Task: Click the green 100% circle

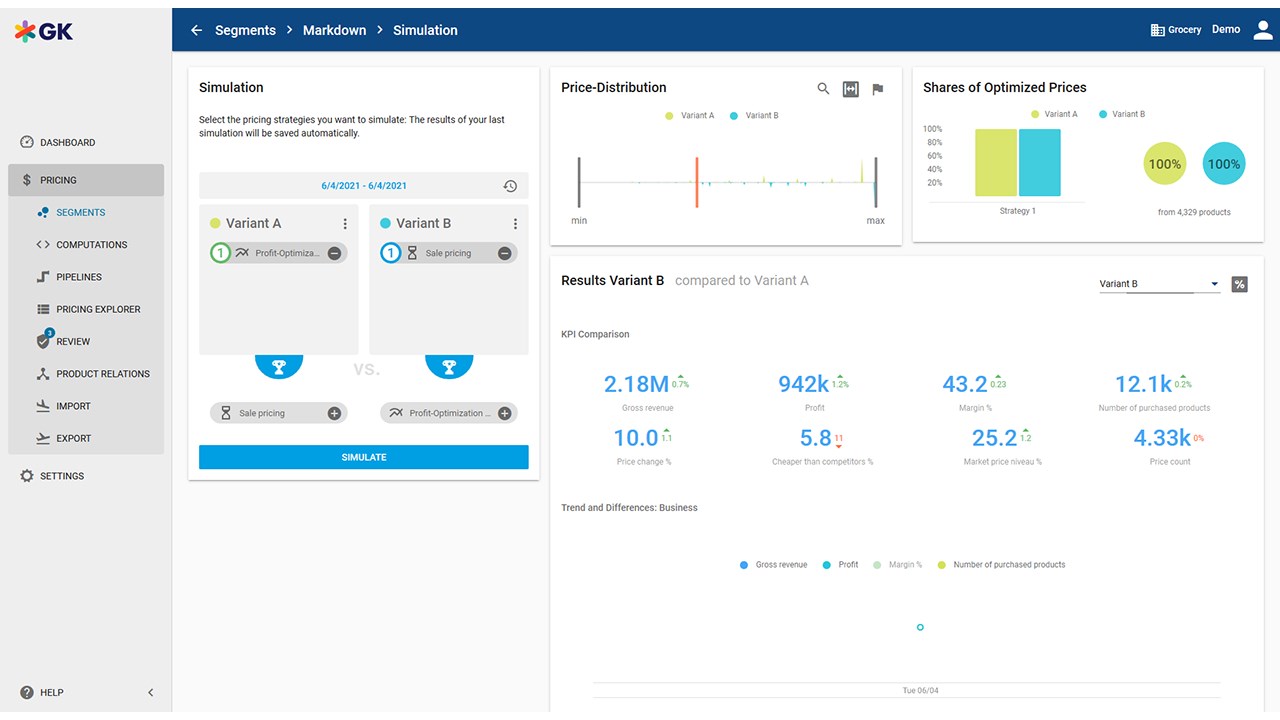Action: [1164, 164]
